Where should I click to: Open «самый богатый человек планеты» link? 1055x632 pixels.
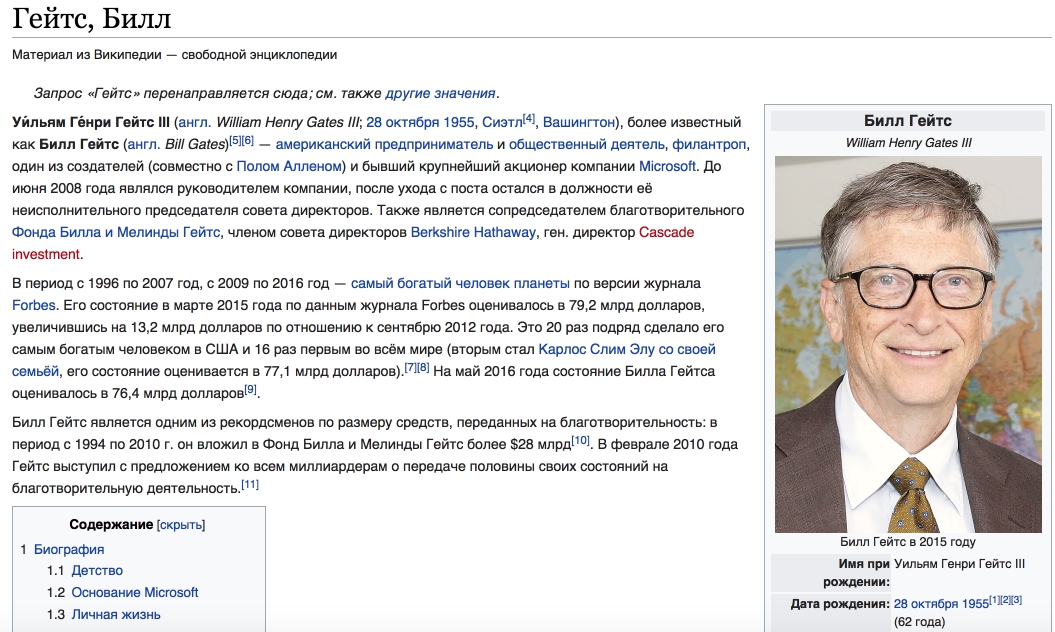click(460, 283)
